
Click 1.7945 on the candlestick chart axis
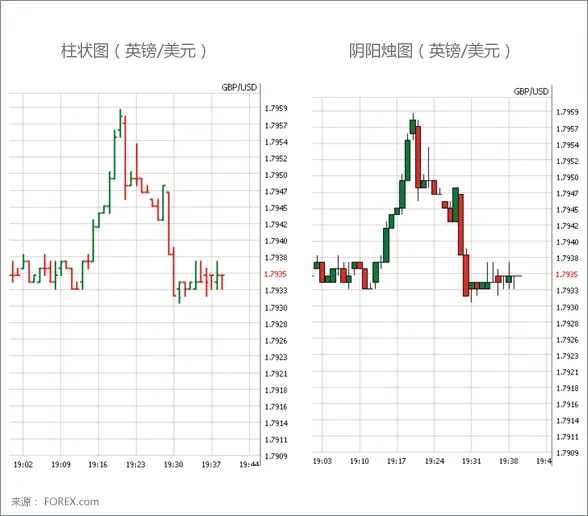pyautogui.click(x=567, y=210)
